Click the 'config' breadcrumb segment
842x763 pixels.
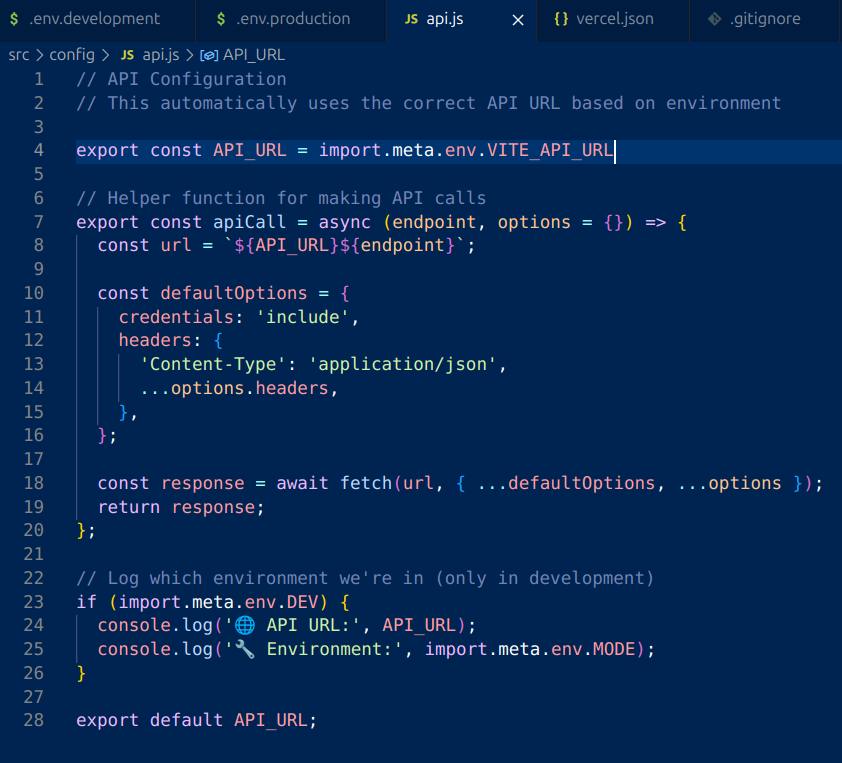pyautogui.click(x=72, y=55)
